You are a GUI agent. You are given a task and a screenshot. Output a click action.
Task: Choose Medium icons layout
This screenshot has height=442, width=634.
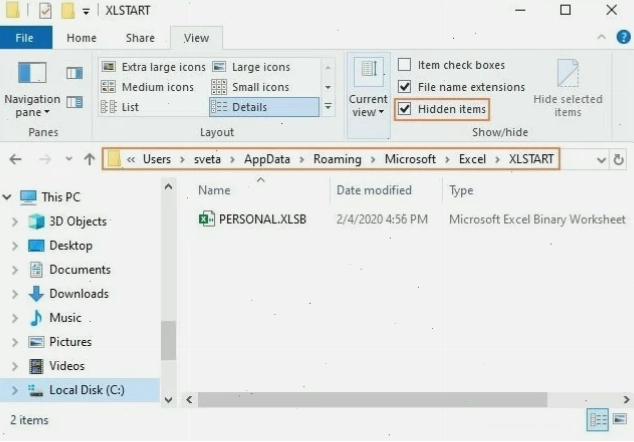[147, 87]
